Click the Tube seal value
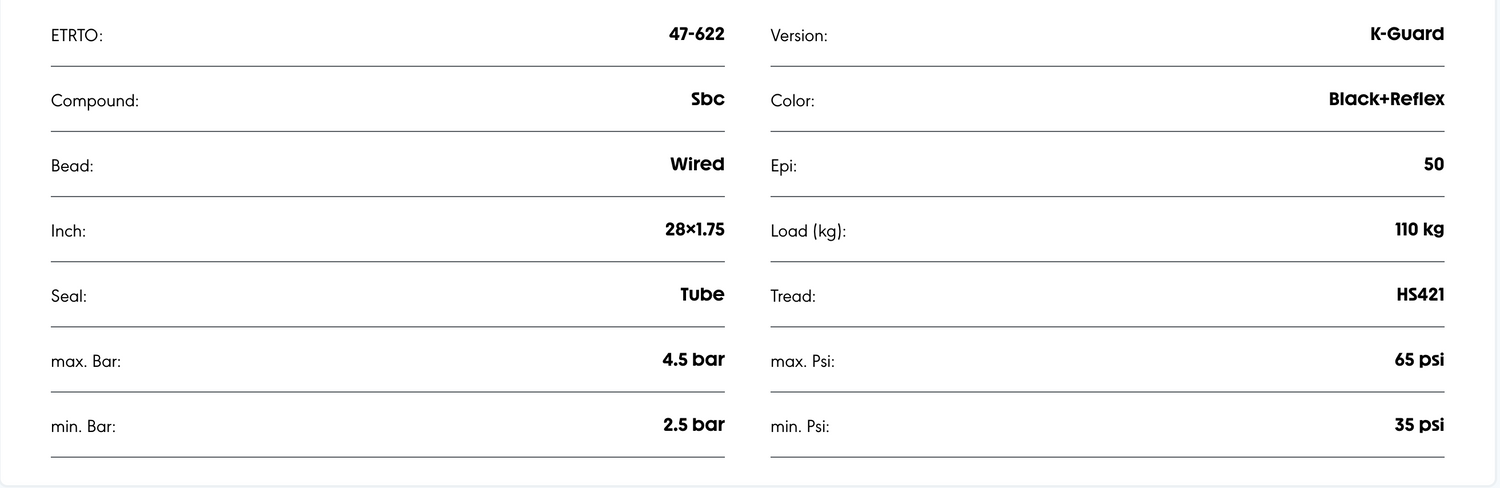This screenshot has width=1500, height=488. point(702,295)
